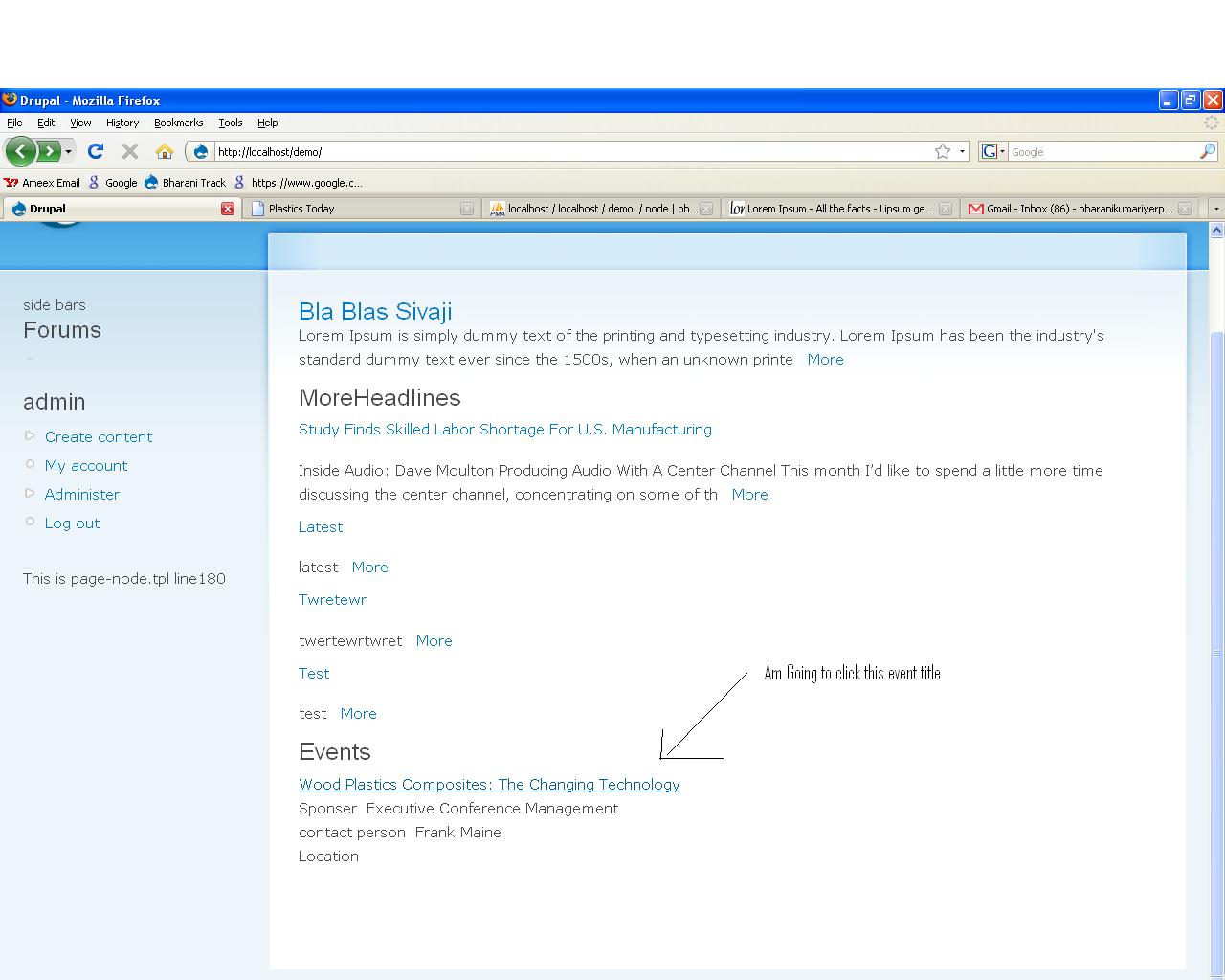Click the Wood Plastics Composites event link
Image resolution: width=1225 pixels, height=980 pixels.
[x=489, y=785]
